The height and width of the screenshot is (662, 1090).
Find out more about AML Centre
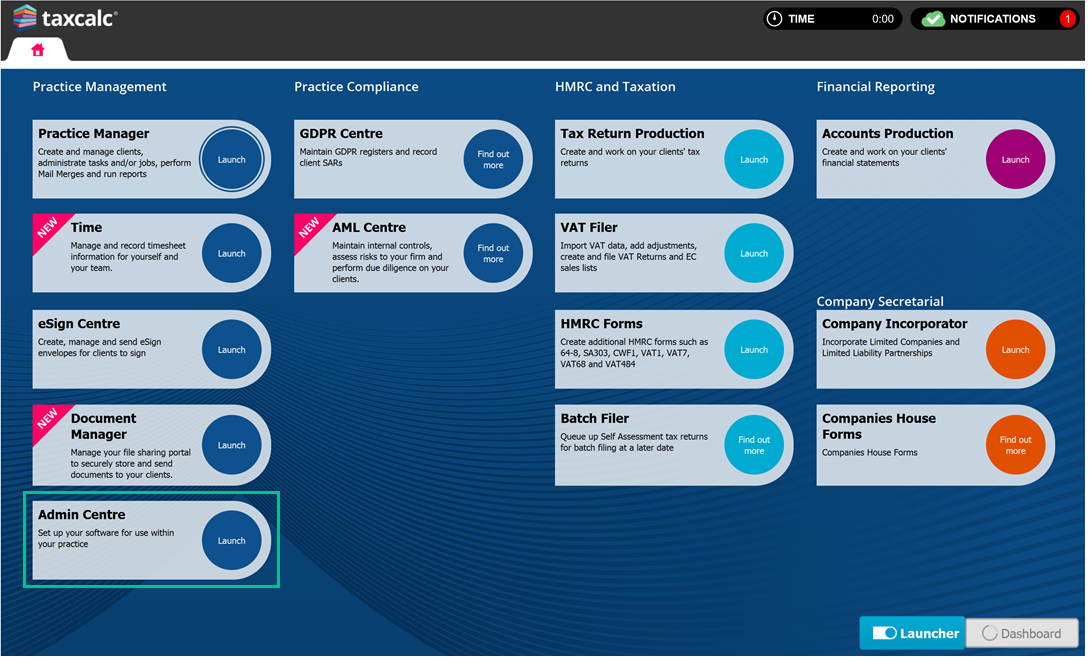(493, 254)
